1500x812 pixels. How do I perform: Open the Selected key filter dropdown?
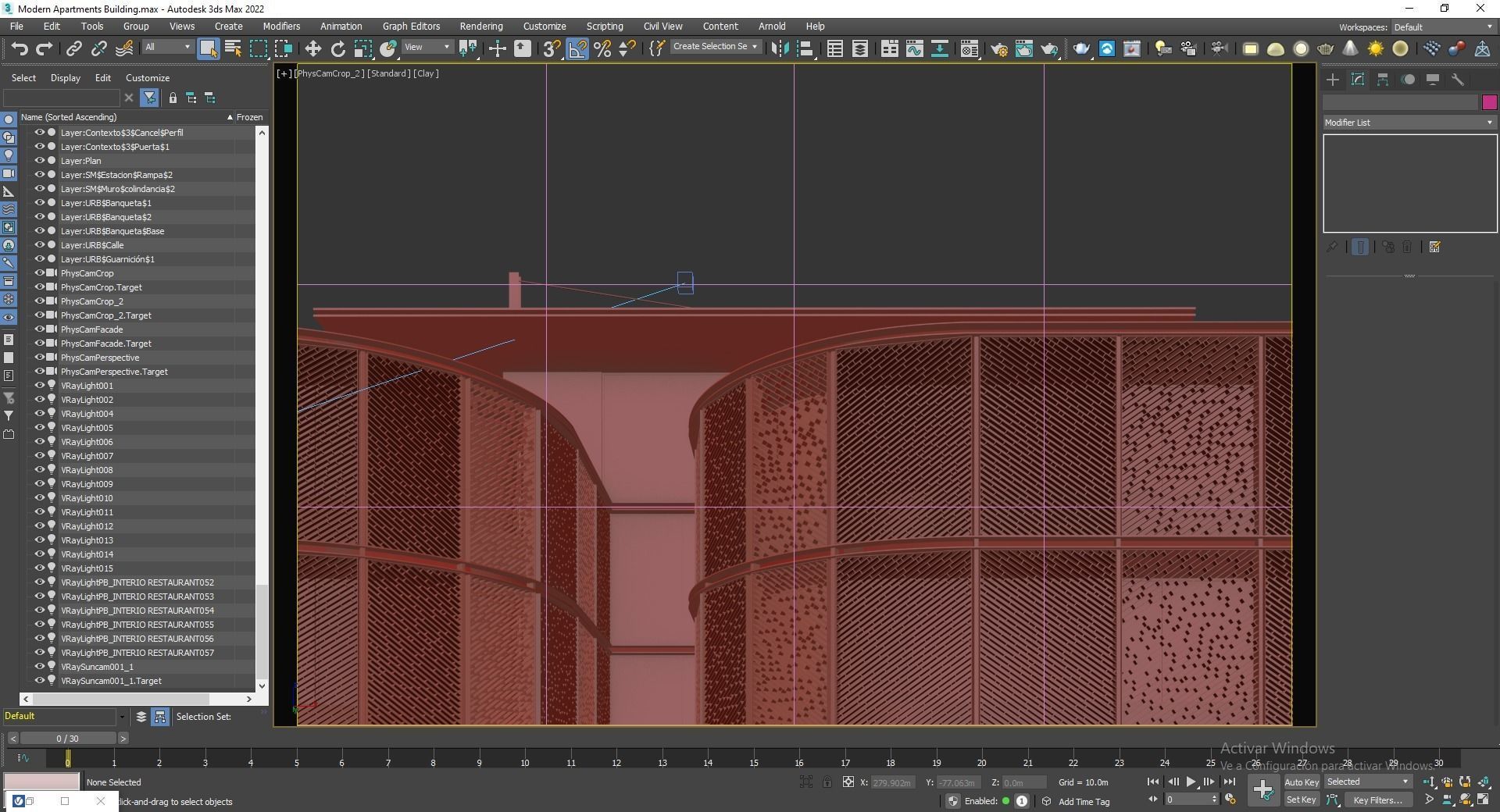(1367, 782)
